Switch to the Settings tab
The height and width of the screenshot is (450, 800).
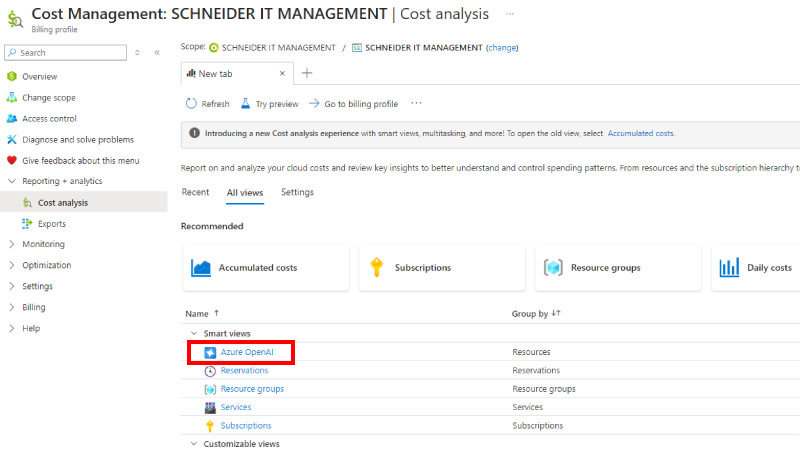pos(297,192)
